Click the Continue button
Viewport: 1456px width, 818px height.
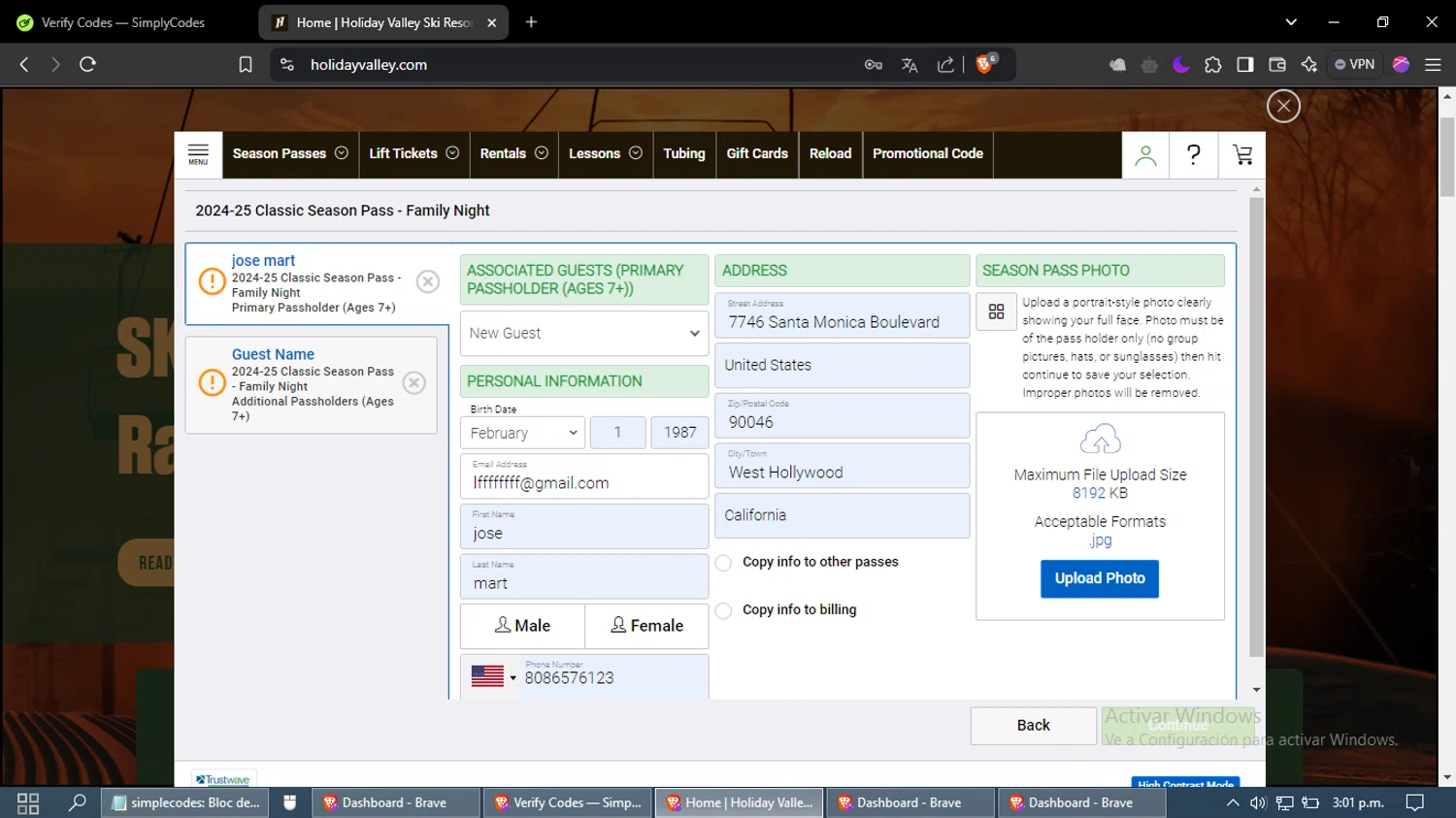point(1178,726)
